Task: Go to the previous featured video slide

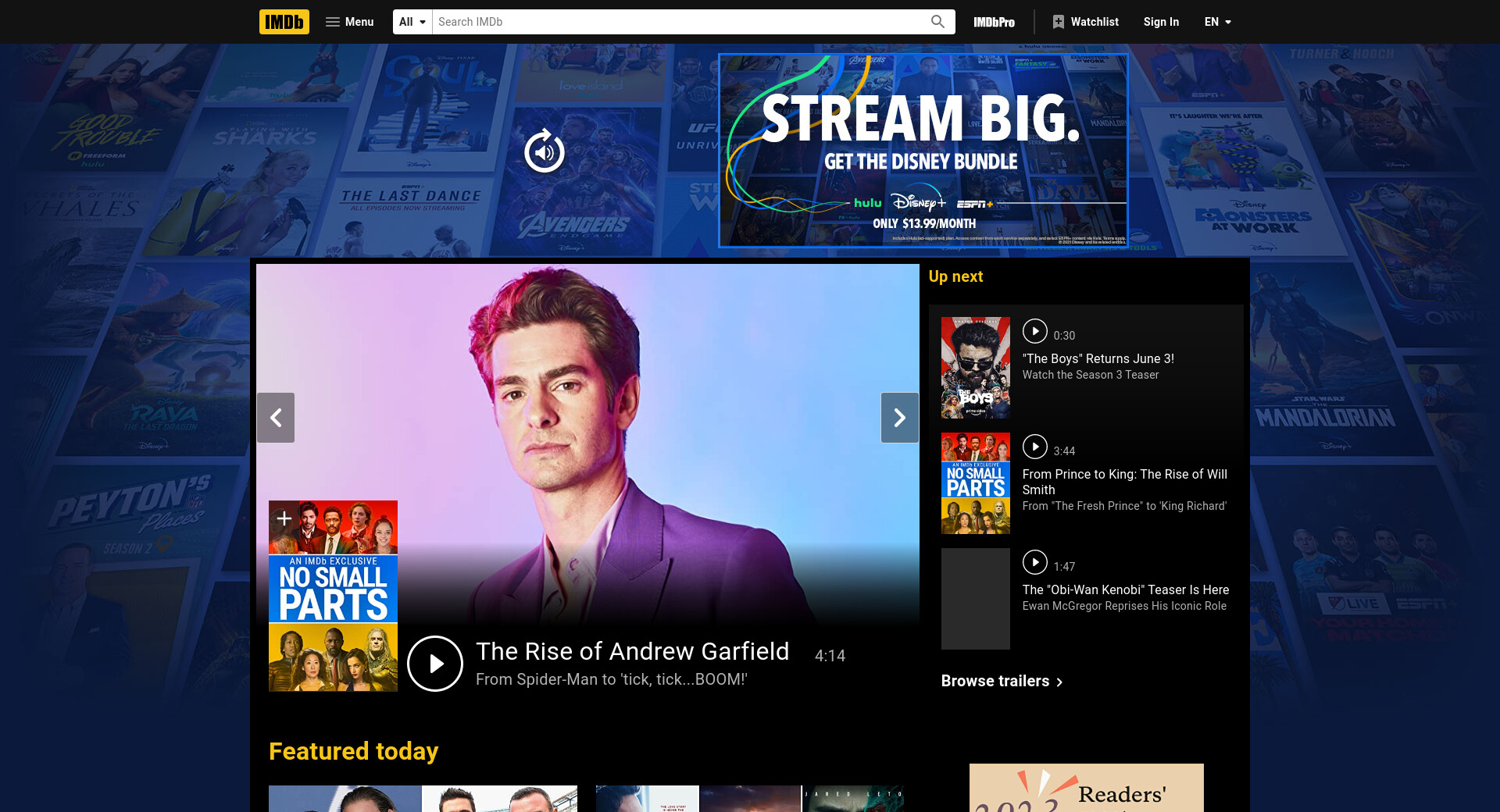Action: click(x=276, y=418)
